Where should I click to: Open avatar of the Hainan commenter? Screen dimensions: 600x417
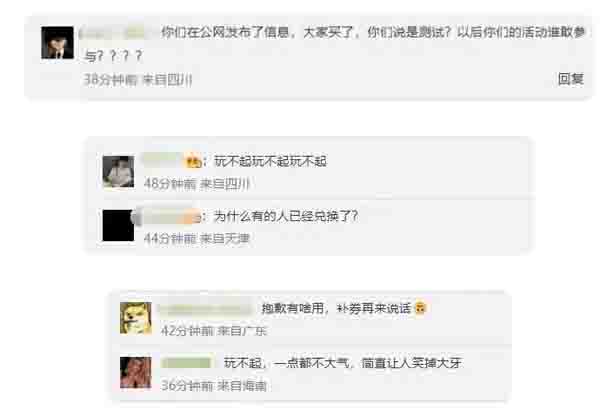136,373
